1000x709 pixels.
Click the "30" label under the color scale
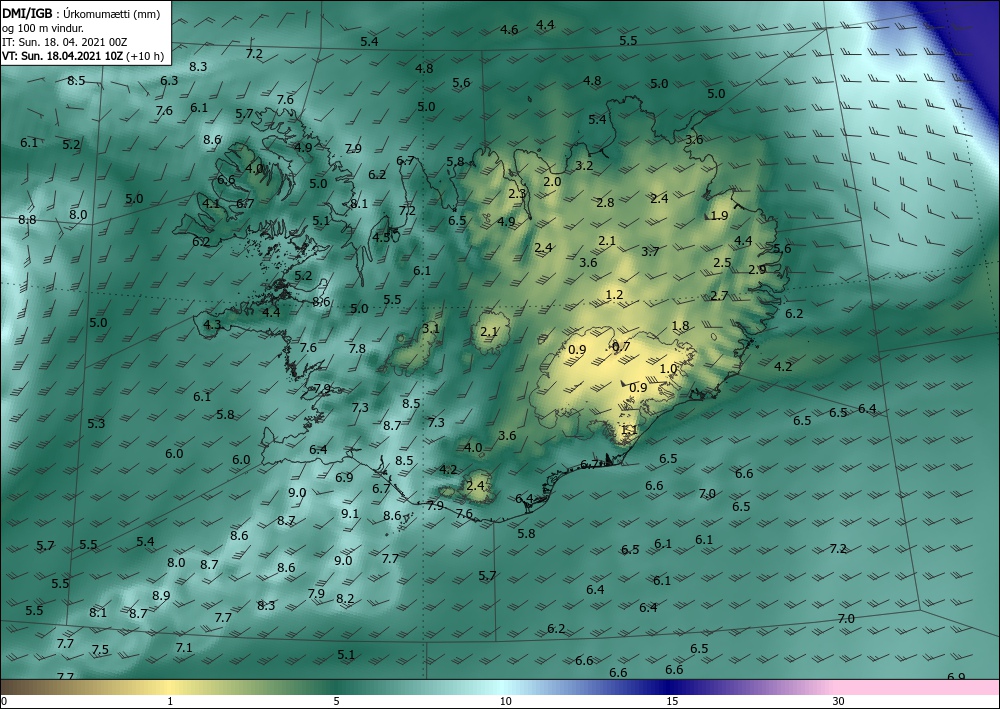click(x=839, y=701)
